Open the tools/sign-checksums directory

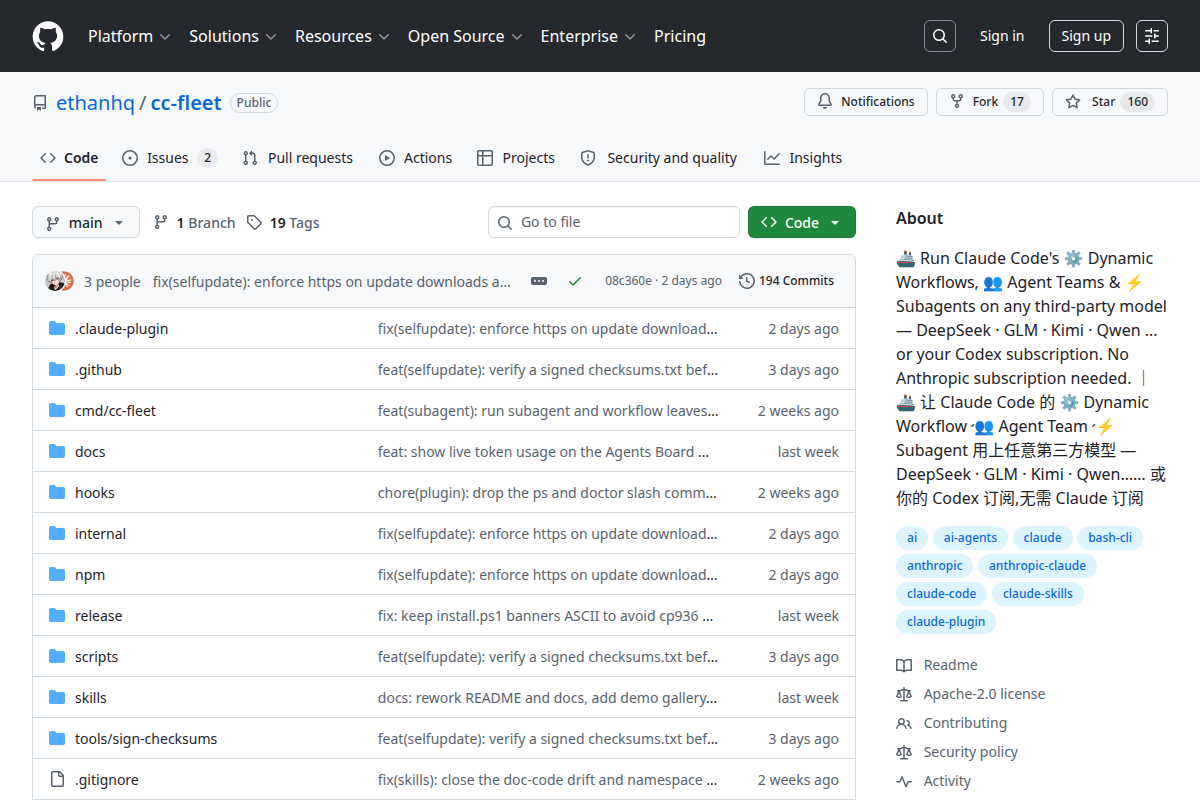coord(146,739)
